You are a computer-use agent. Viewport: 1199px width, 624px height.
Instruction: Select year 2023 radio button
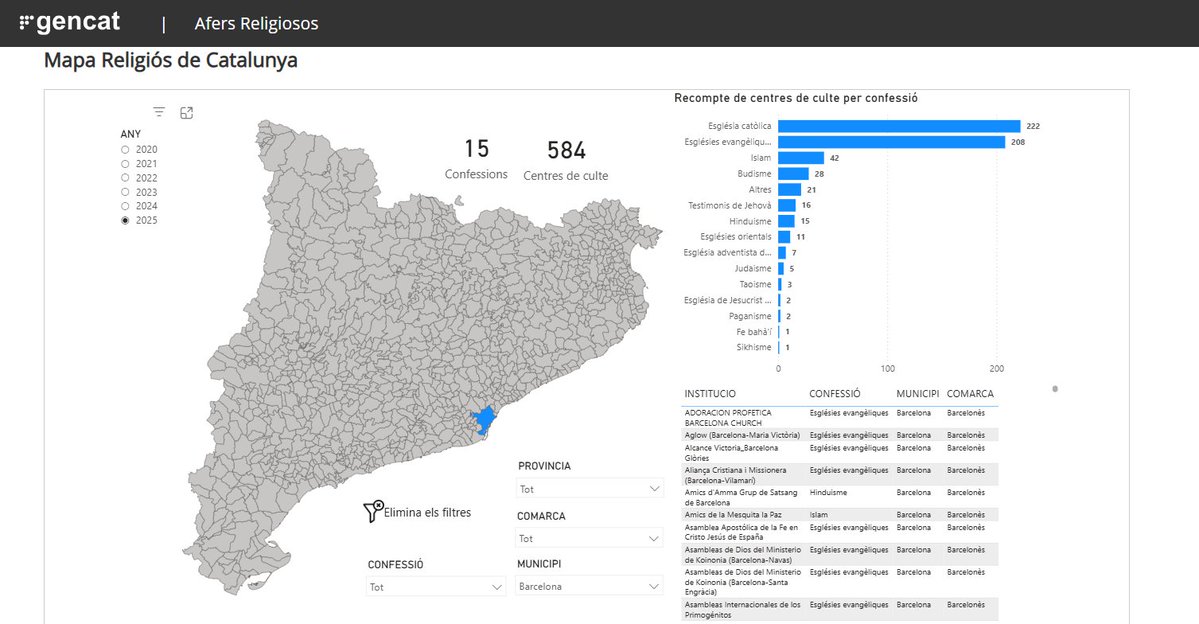point(125,192)
